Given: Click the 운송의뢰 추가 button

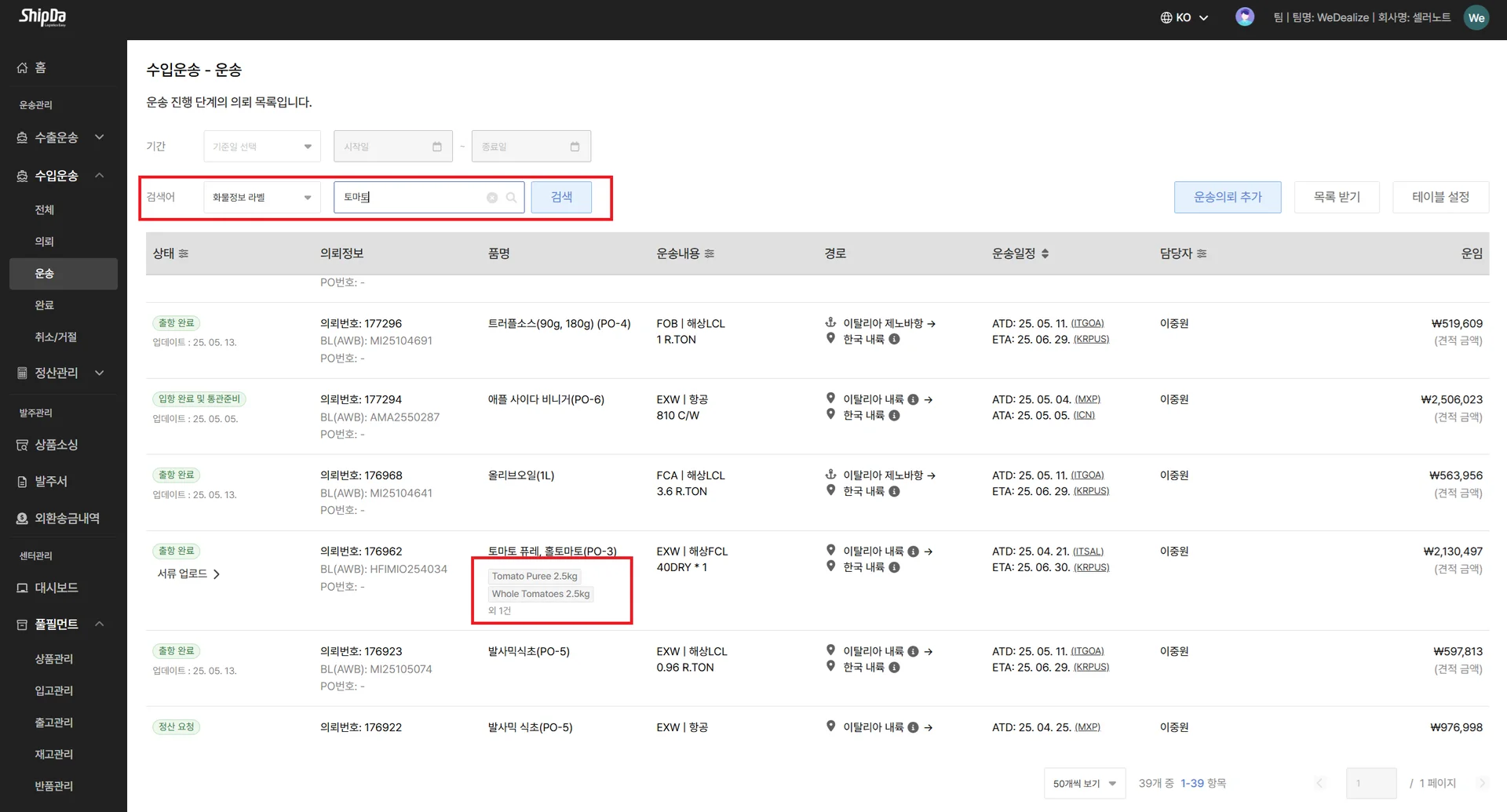Looking at the screenshot, I should click(1227, 198).
